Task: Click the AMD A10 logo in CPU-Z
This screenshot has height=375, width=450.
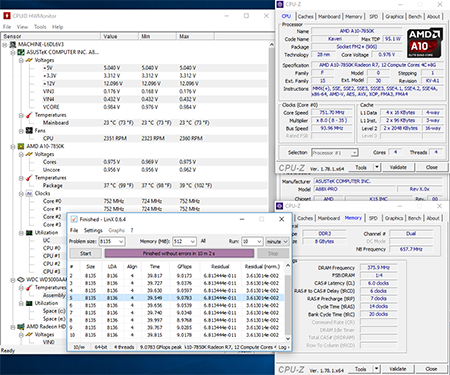Action: (425, 43)
